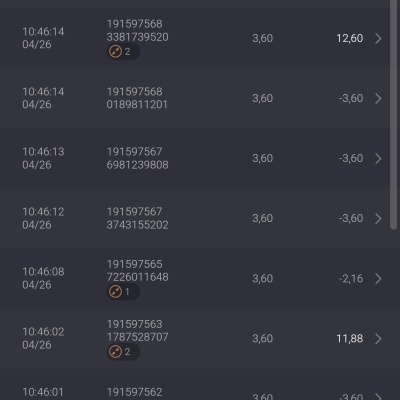The image size is (400, 400).
Task: Select the 10:46:02 timestamp row
Action: (195, 338)
